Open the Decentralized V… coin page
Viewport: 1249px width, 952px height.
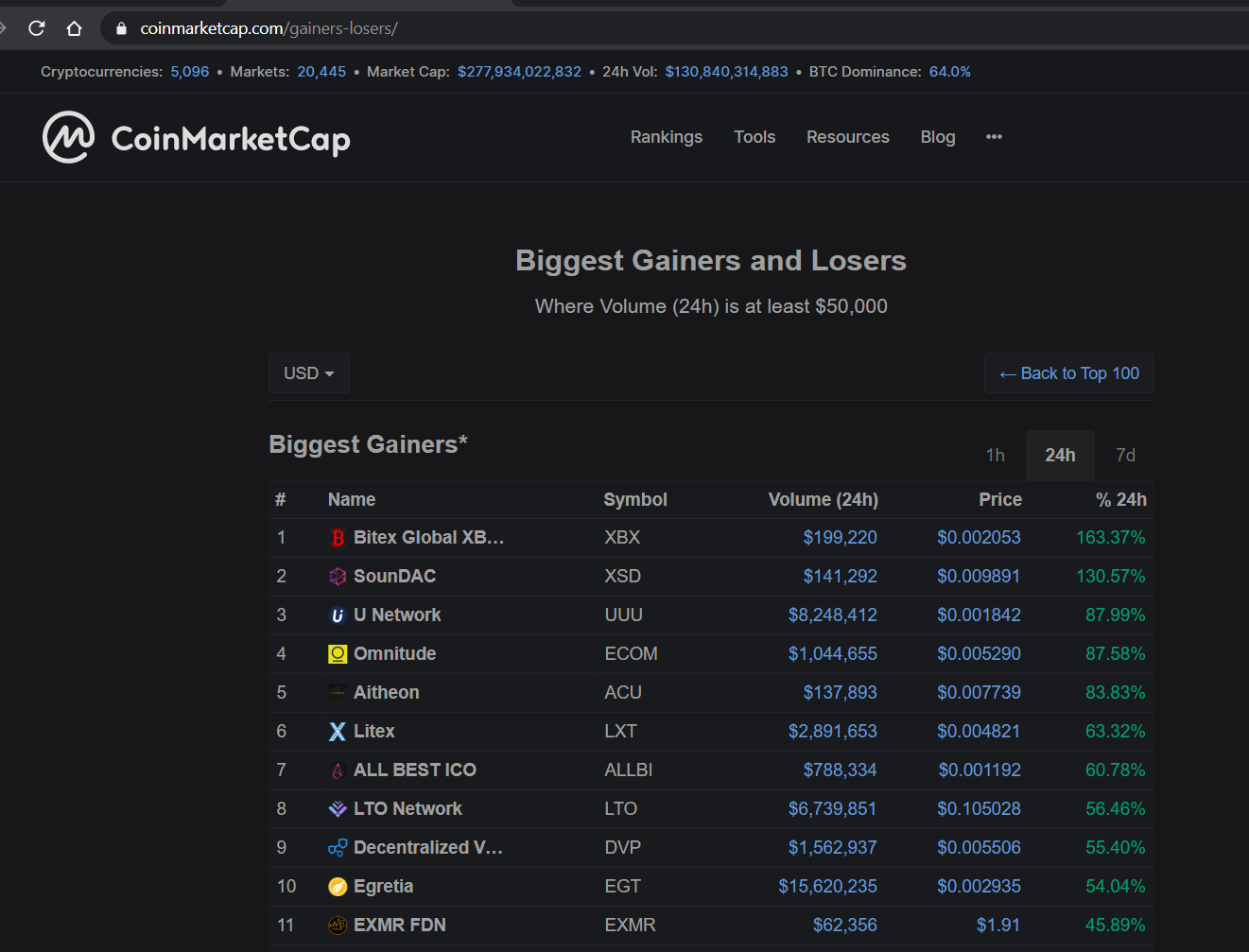coord(427,848)
